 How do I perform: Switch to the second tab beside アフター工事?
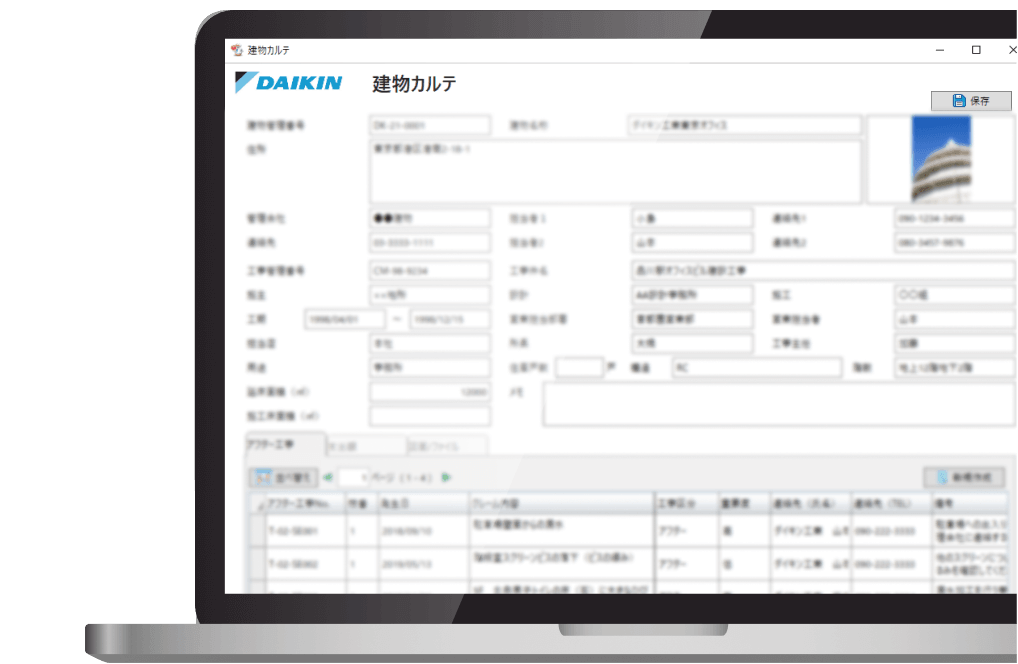coord(366,446)
